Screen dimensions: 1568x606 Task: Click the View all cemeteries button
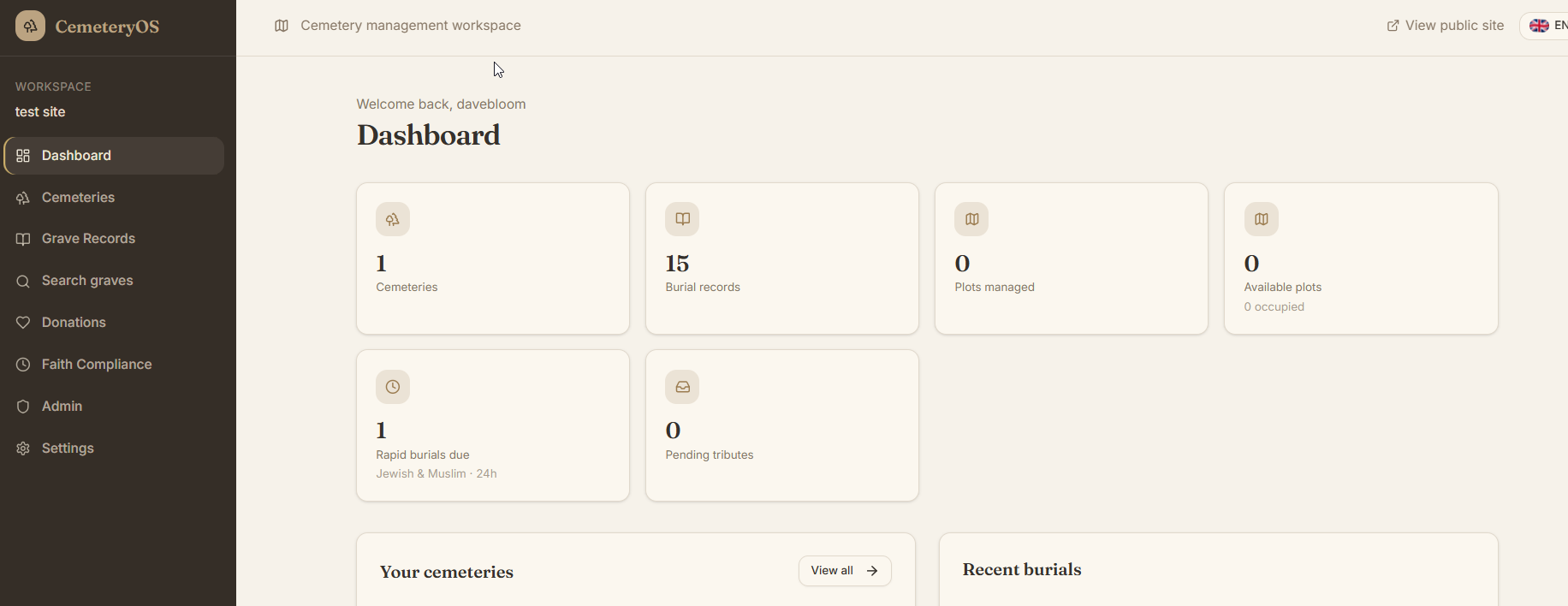tap(845, 571)
